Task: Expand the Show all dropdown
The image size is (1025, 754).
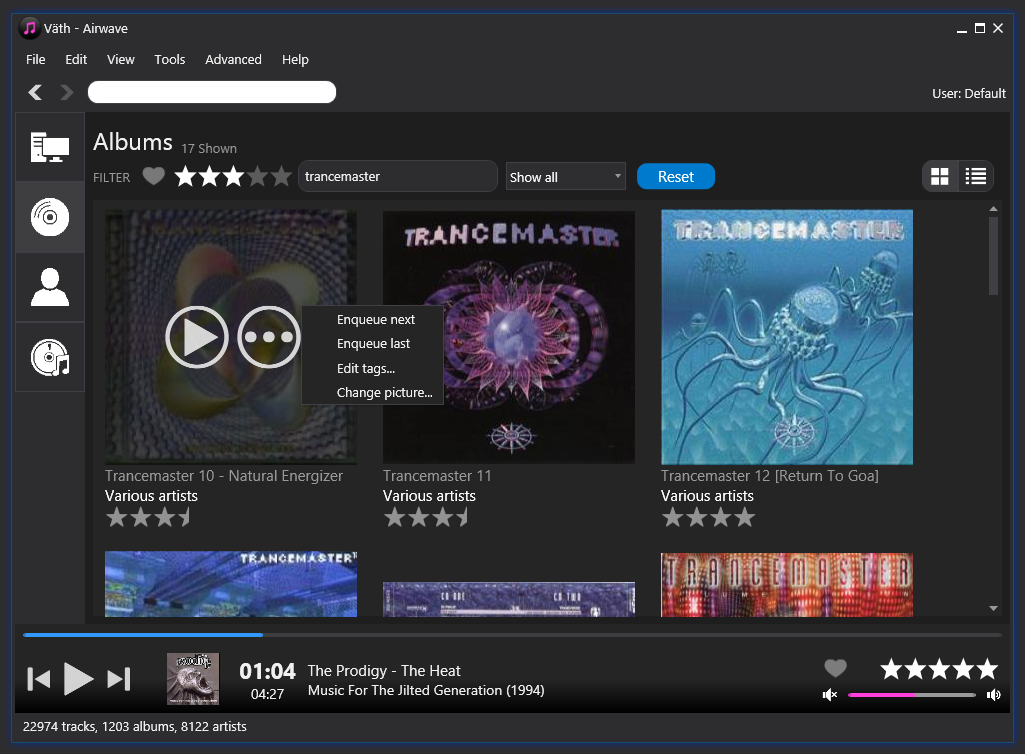Action: [565, 177]
